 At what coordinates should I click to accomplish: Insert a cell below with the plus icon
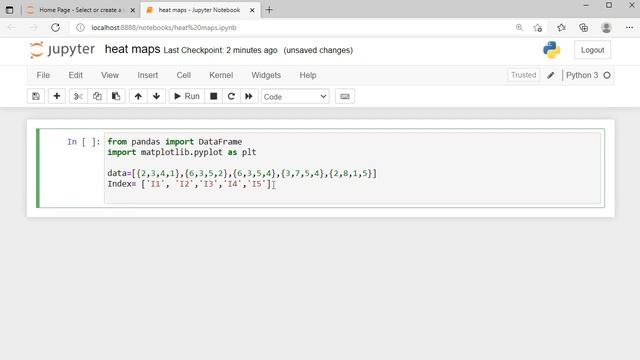57,96
